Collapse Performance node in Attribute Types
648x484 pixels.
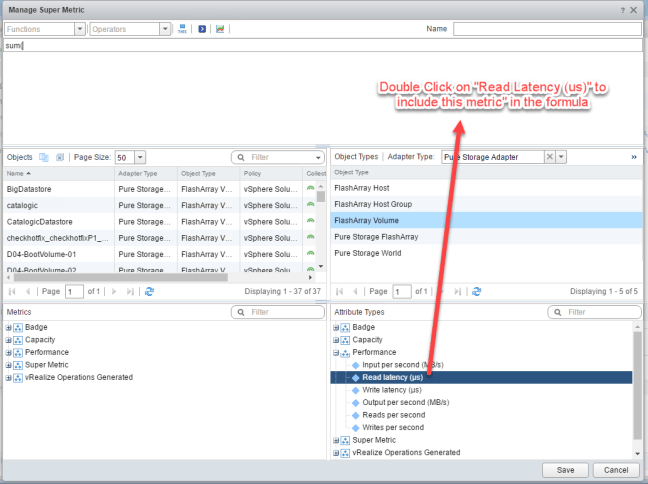337,353
